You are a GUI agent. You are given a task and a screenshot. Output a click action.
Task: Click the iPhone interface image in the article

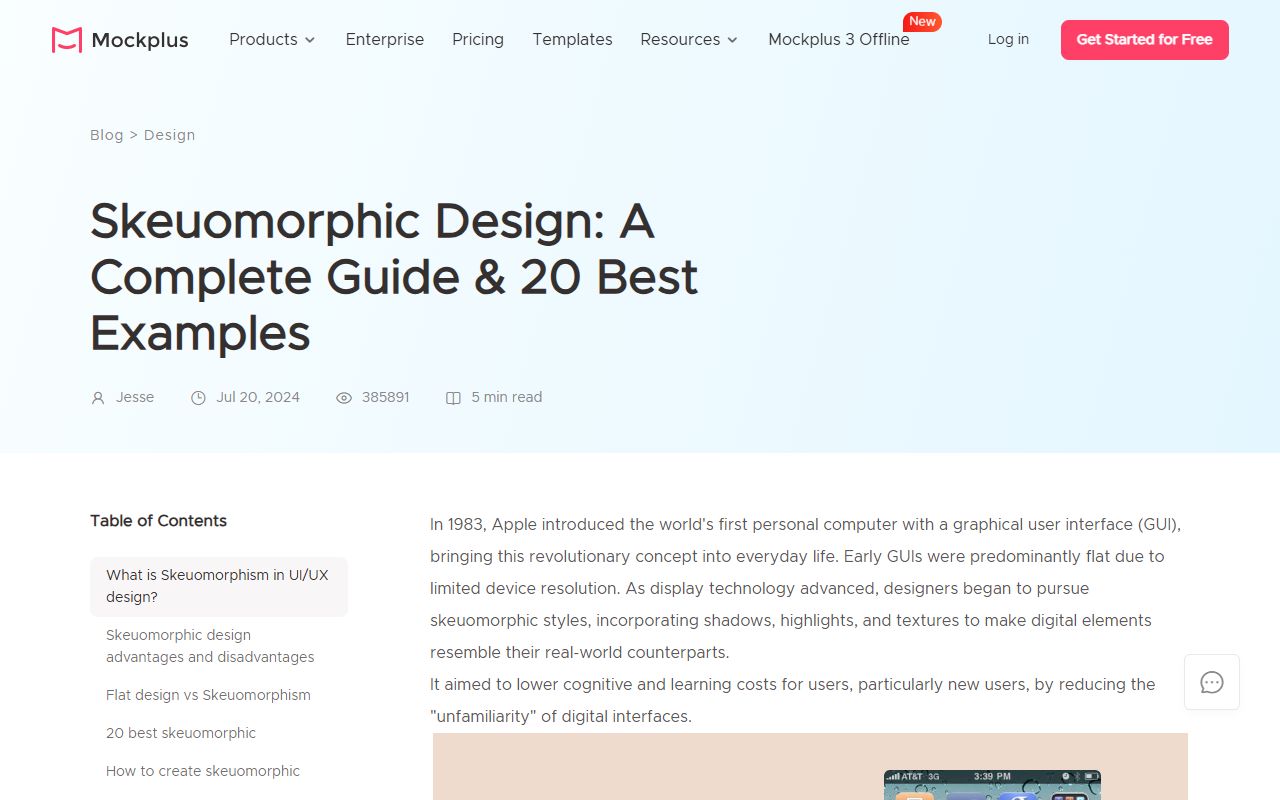pyautogui.click(x=991, y=785)
